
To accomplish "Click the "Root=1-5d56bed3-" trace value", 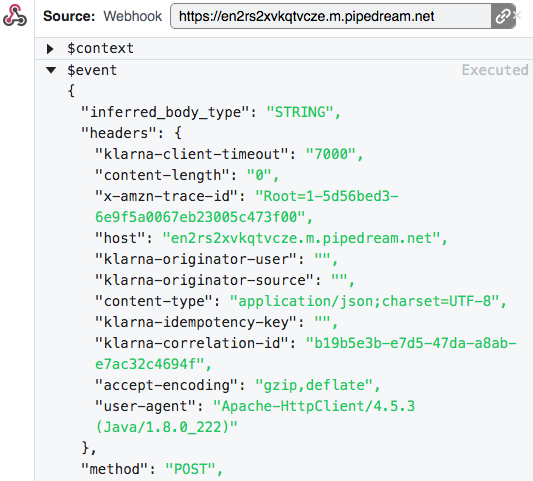I will 327,196.
